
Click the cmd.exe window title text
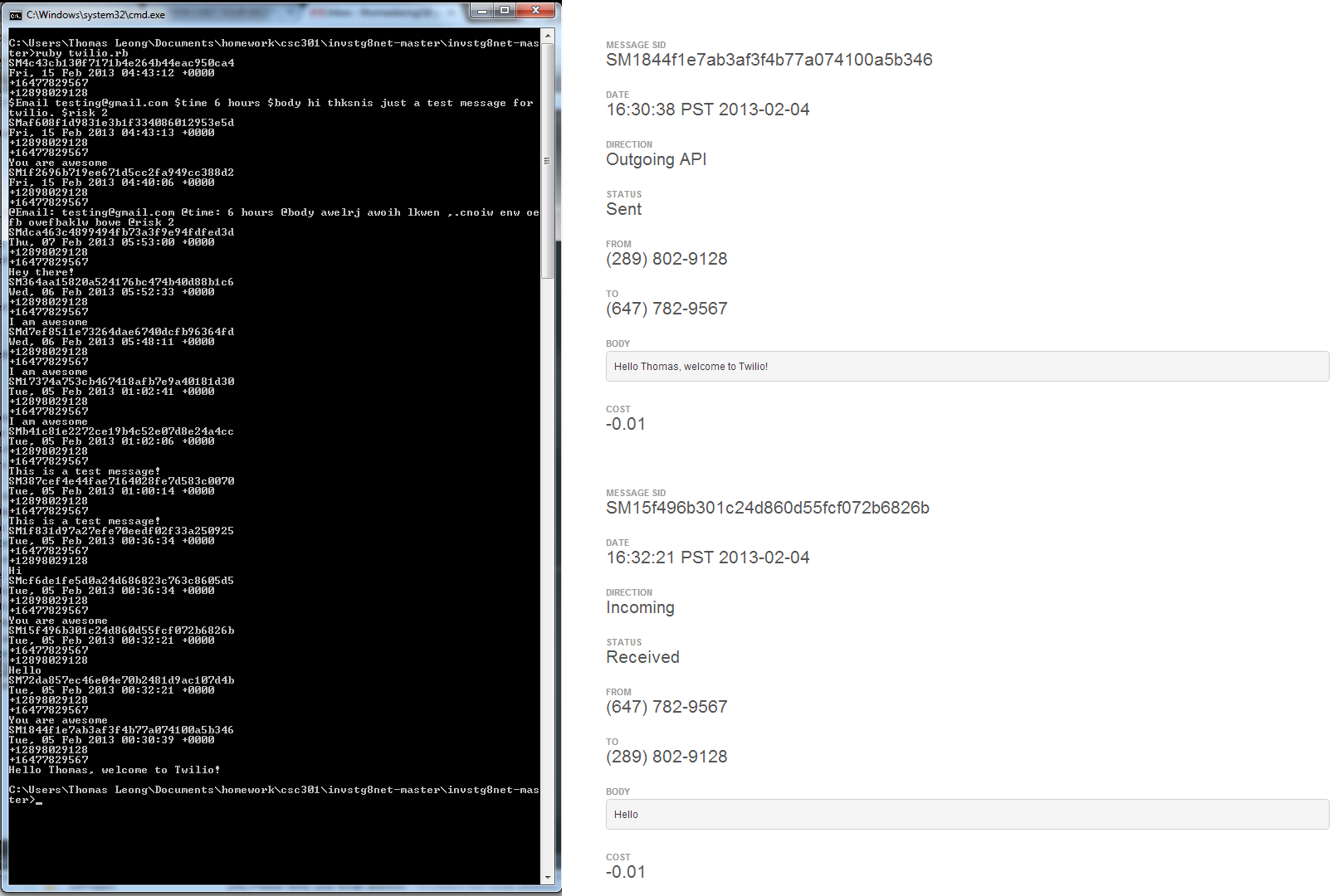click(95, 15)
